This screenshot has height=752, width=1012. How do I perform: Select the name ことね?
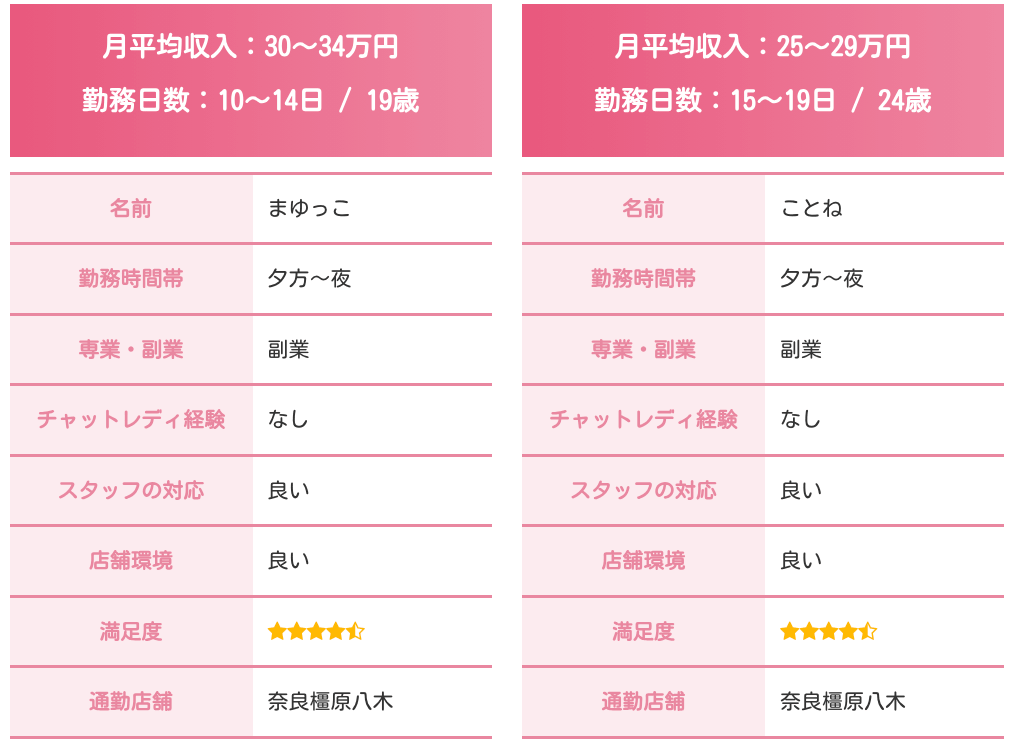click(x=811, y=209)
